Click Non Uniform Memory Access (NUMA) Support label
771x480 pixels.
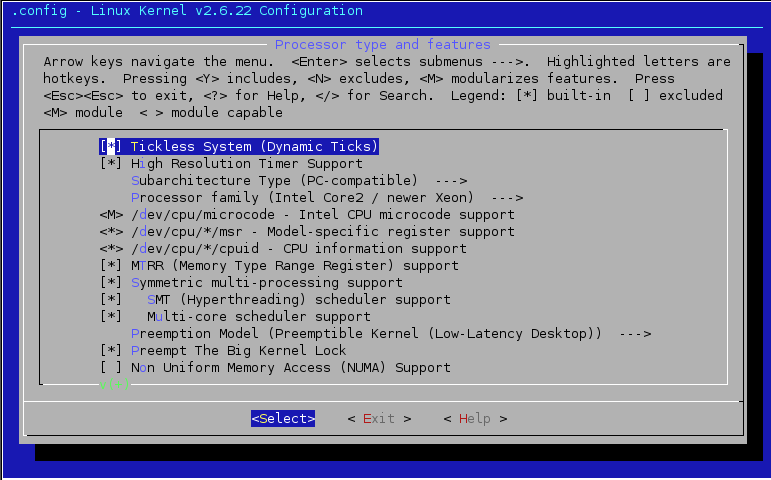pyautogui.click(x=291, y=368)
